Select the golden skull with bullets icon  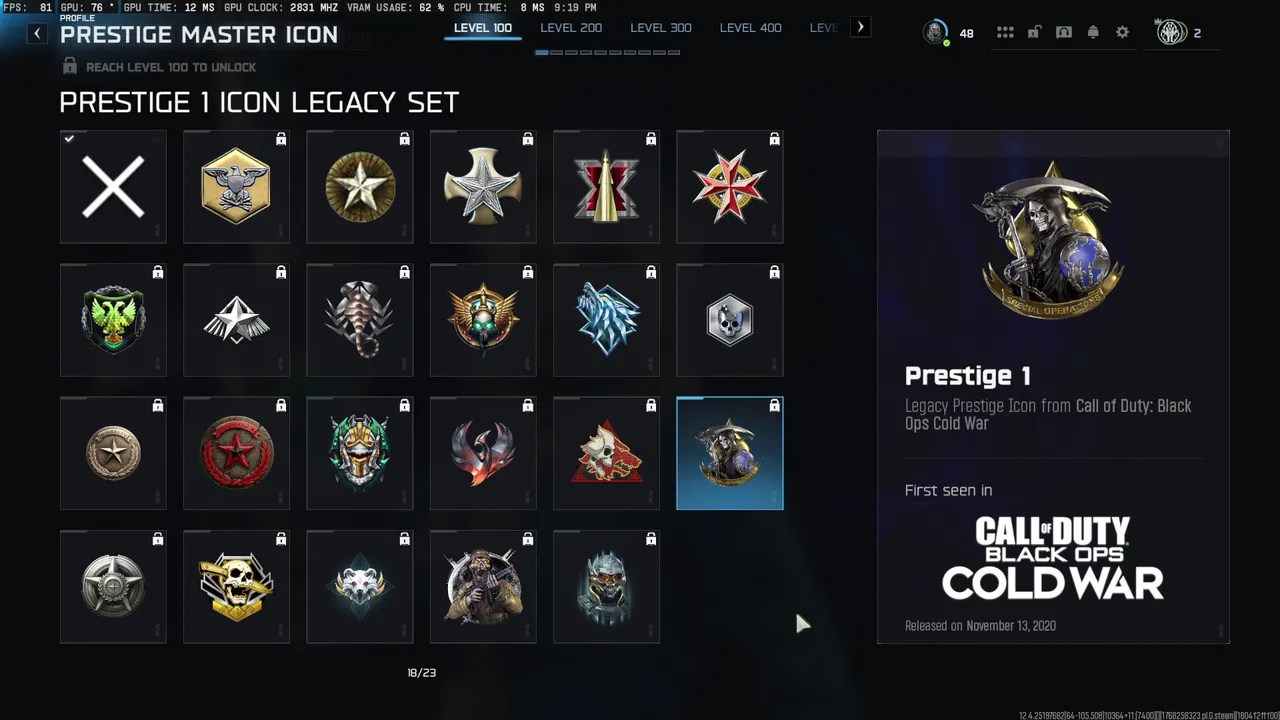(236, 587)
